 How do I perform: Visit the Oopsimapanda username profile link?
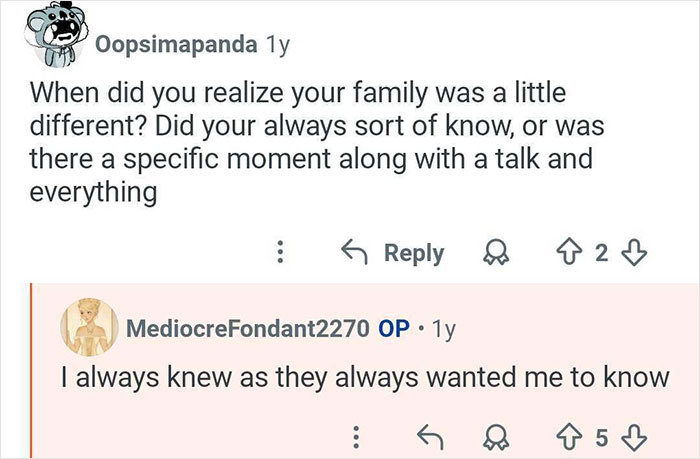pyautogui.click(x=176, y=45)
